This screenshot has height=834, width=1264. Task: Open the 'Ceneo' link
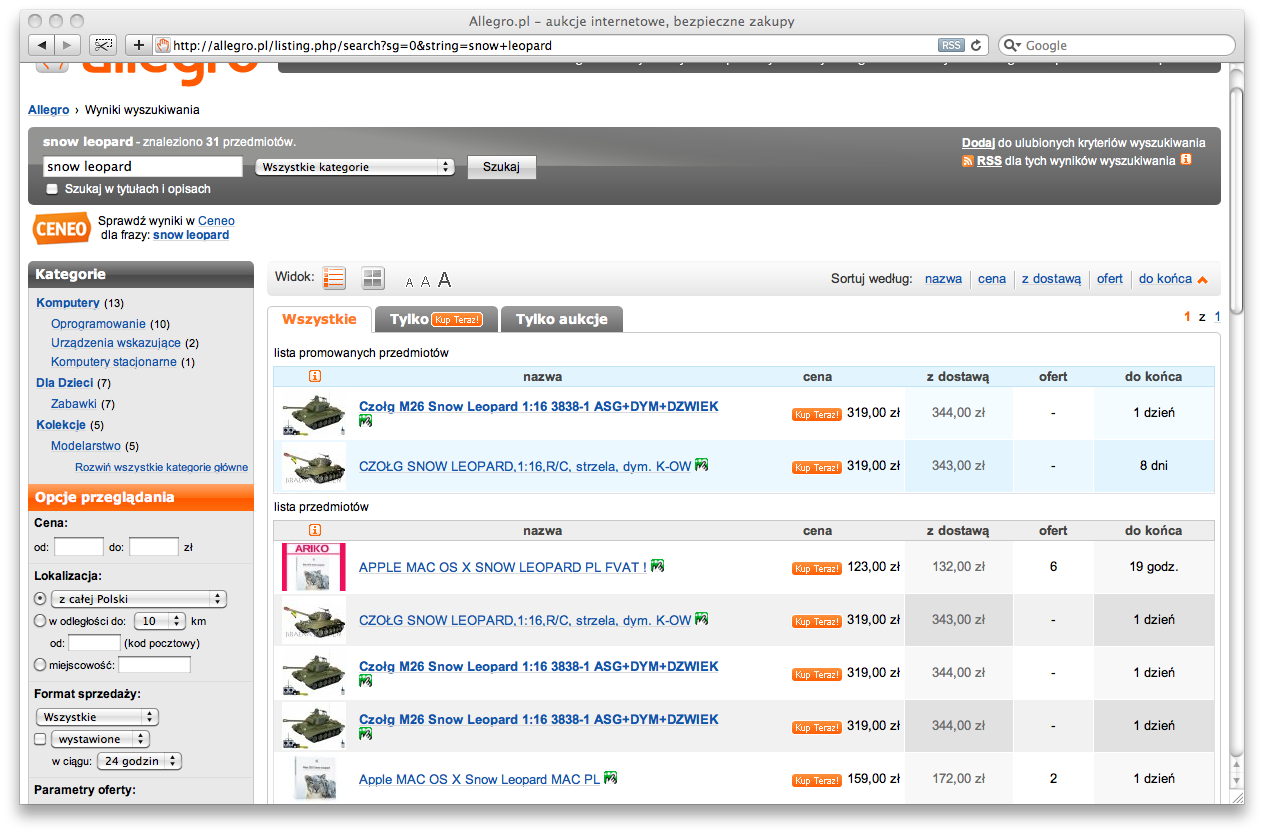[216, 221]
